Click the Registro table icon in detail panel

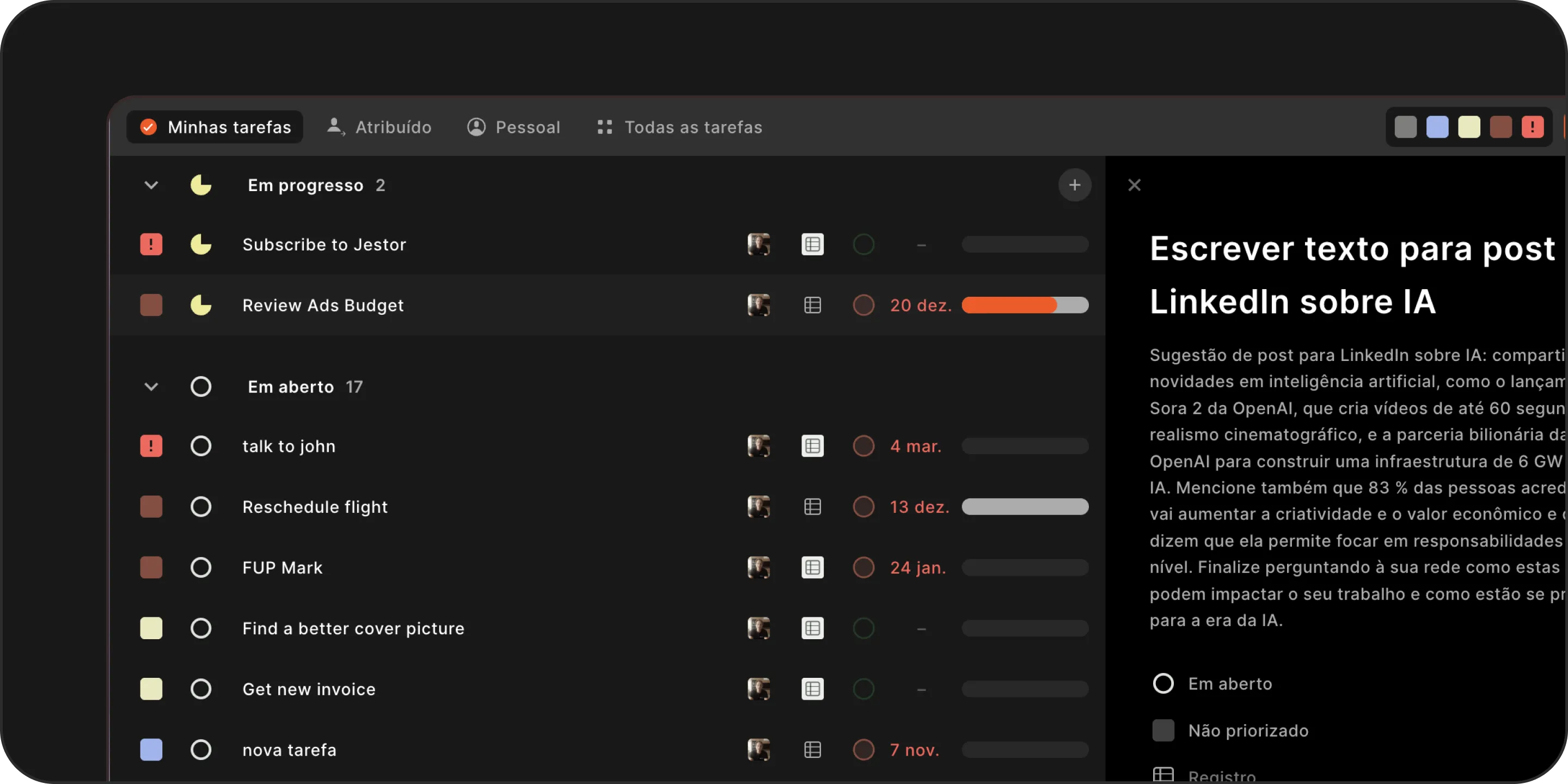point(1162,774)
